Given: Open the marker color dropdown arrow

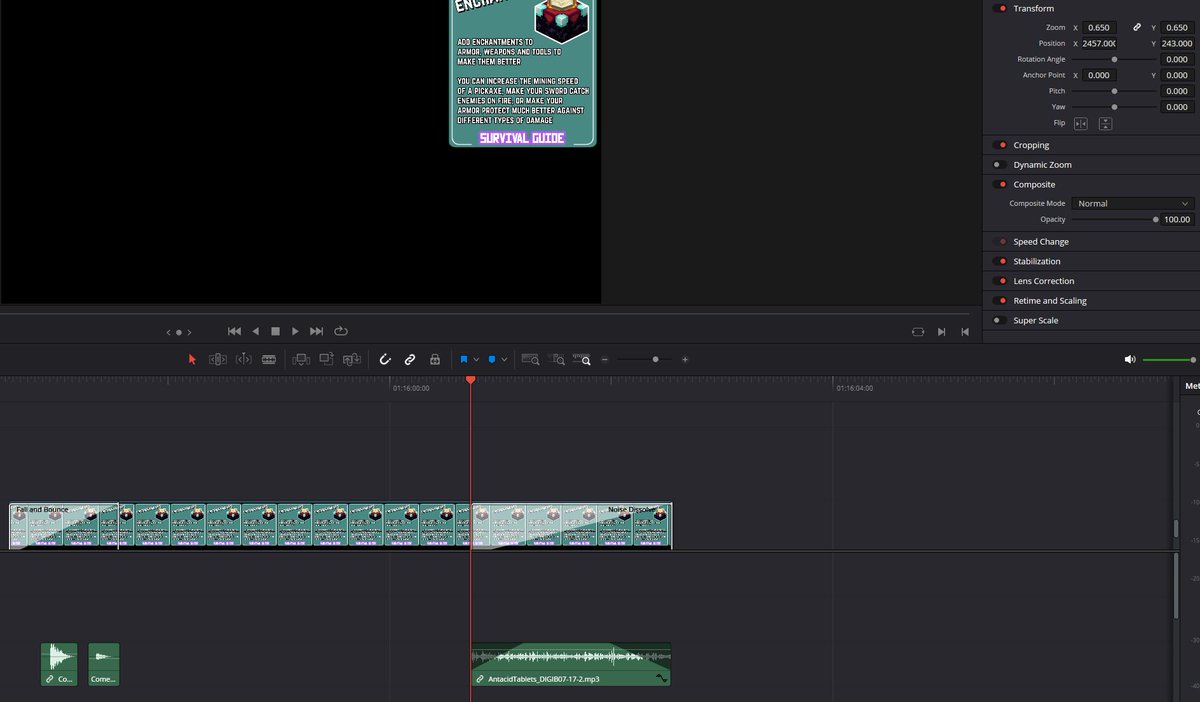Looking at the screenshot, I should (504, 359).
